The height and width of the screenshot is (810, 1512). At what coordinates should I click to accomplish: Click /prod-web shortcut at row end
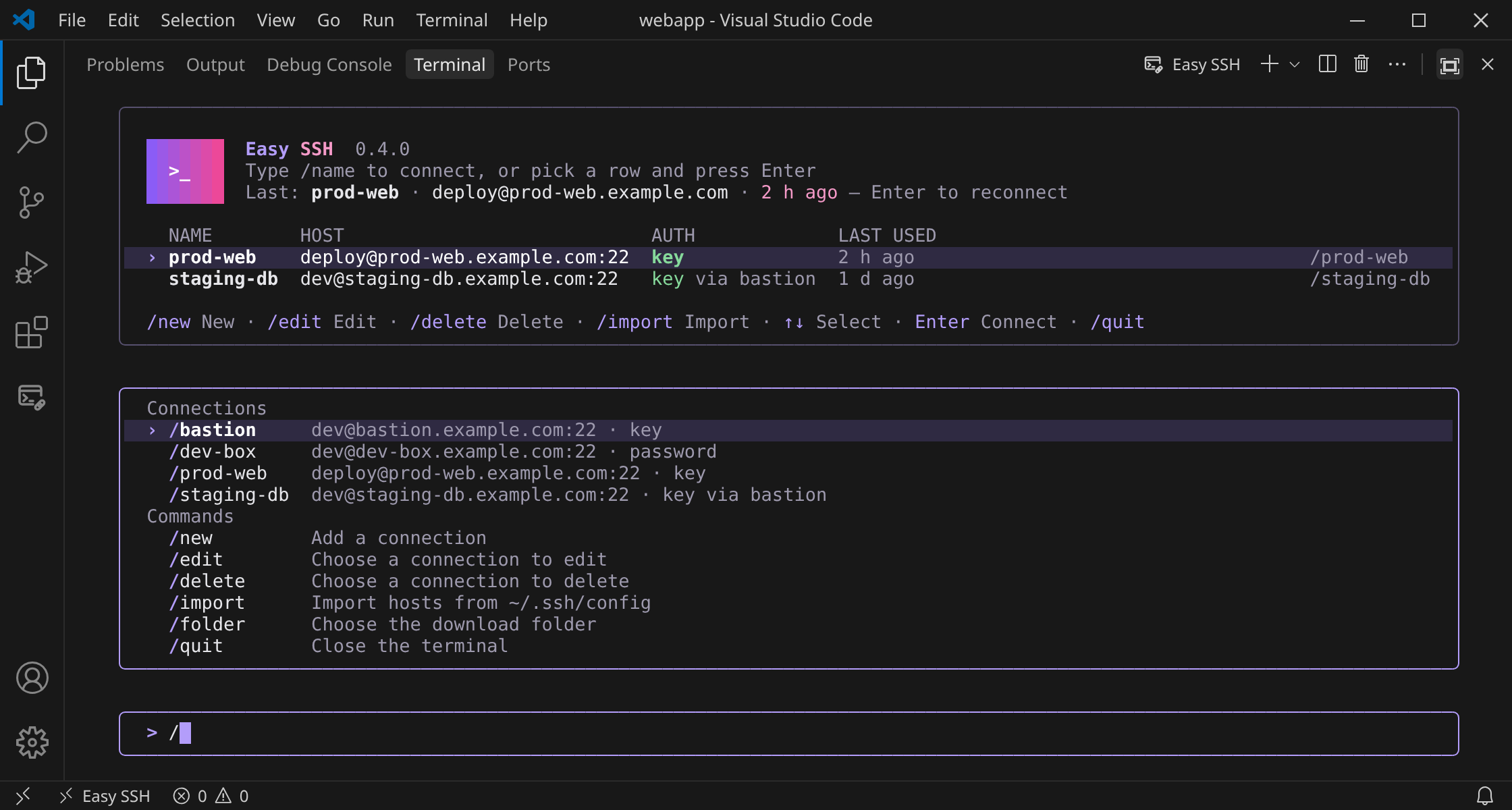click(1359, 257)
